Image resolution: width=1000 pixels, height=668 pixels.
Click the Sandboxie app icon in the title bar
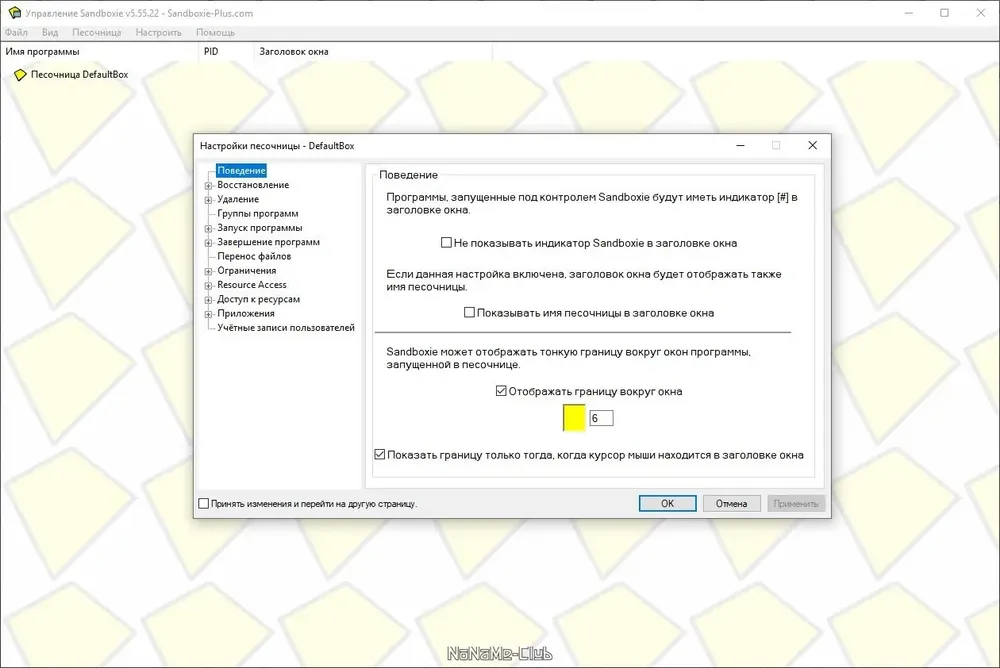14,13
